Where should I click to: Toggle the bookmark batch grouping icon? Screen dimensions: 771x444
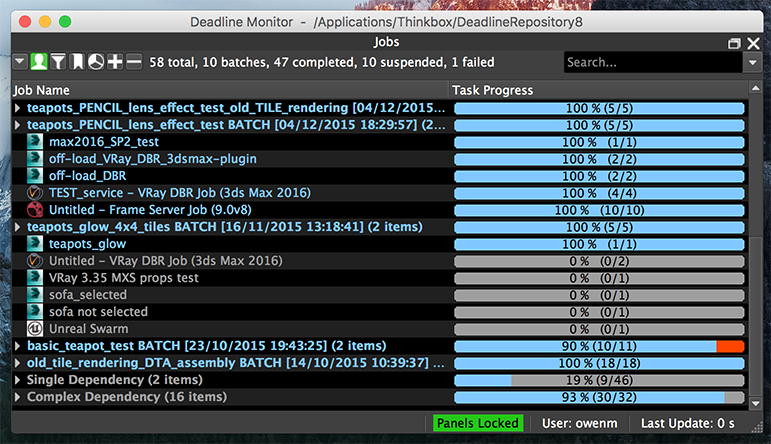pyautogui.click(x=77, y=62)
